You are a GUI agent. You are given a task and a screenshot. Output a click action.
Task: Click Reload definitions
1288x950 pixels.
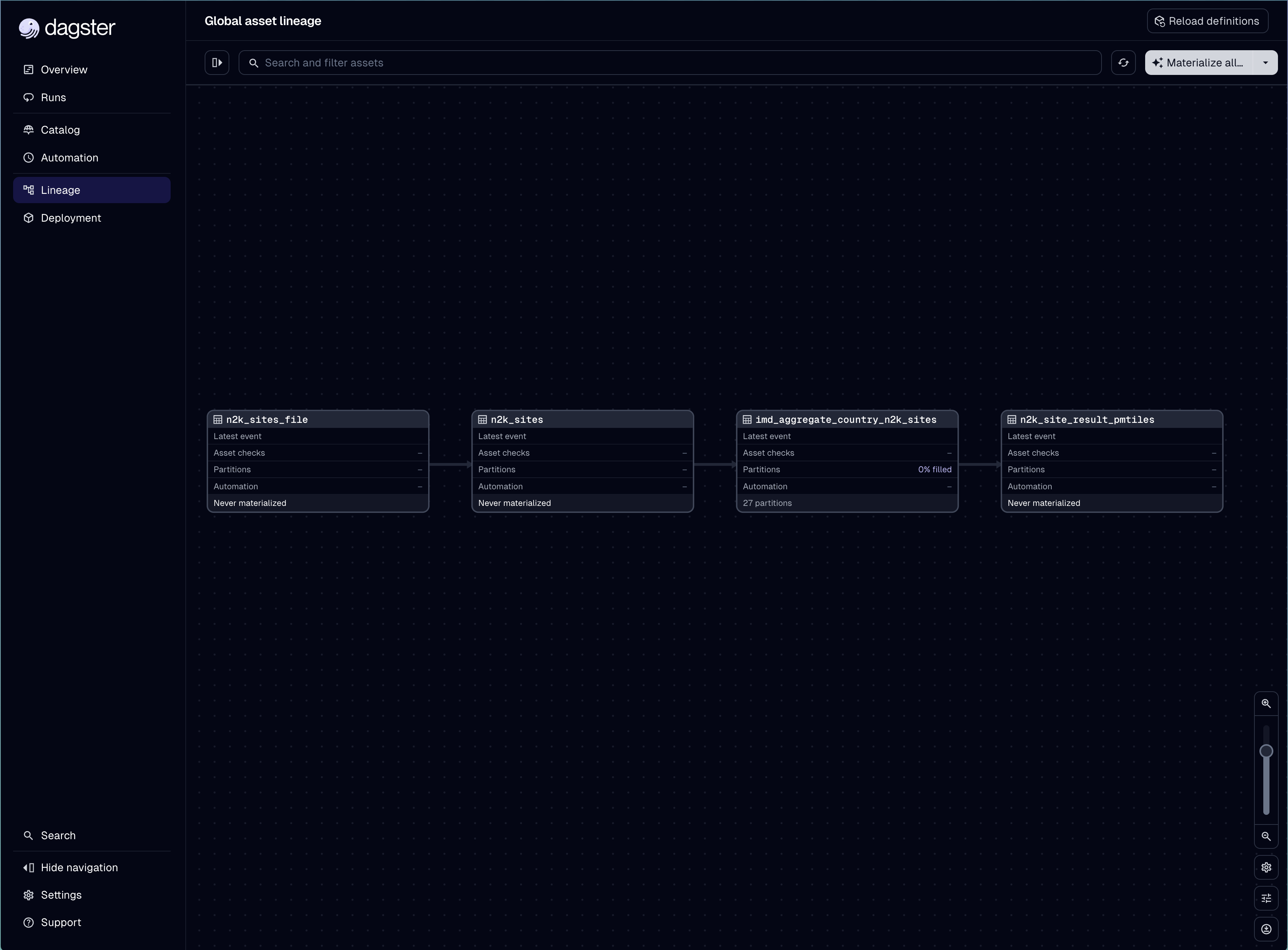pyautogui.click(x=1207, y=21)
